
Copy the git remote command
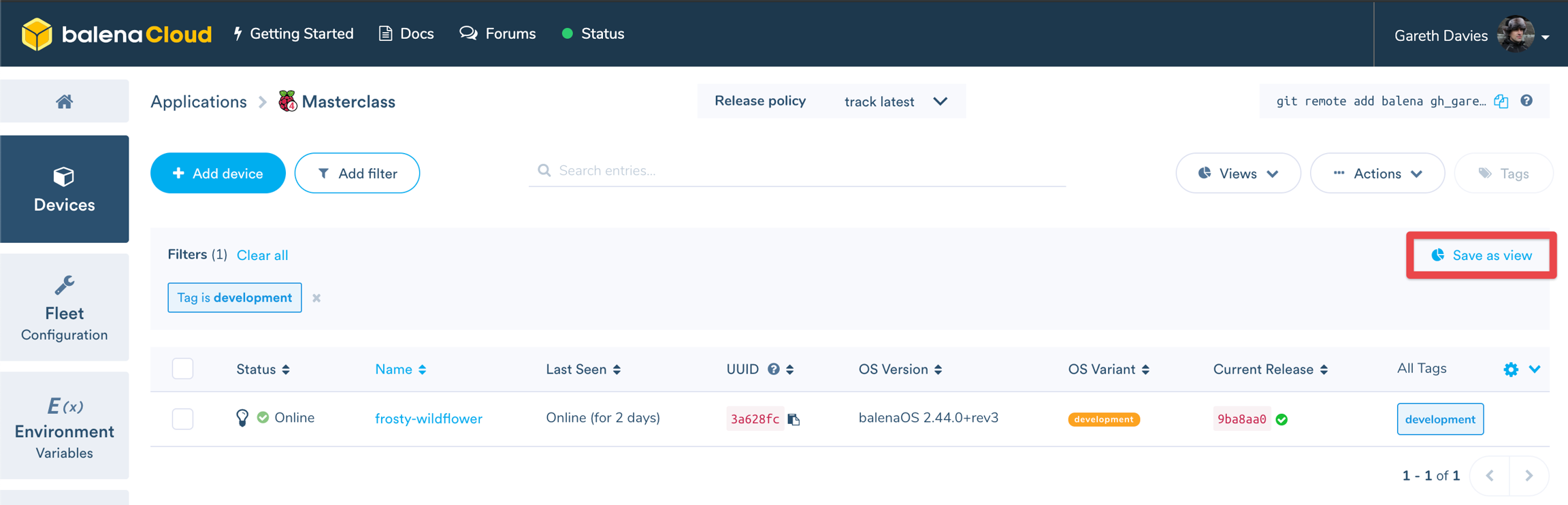[1501, 101]
